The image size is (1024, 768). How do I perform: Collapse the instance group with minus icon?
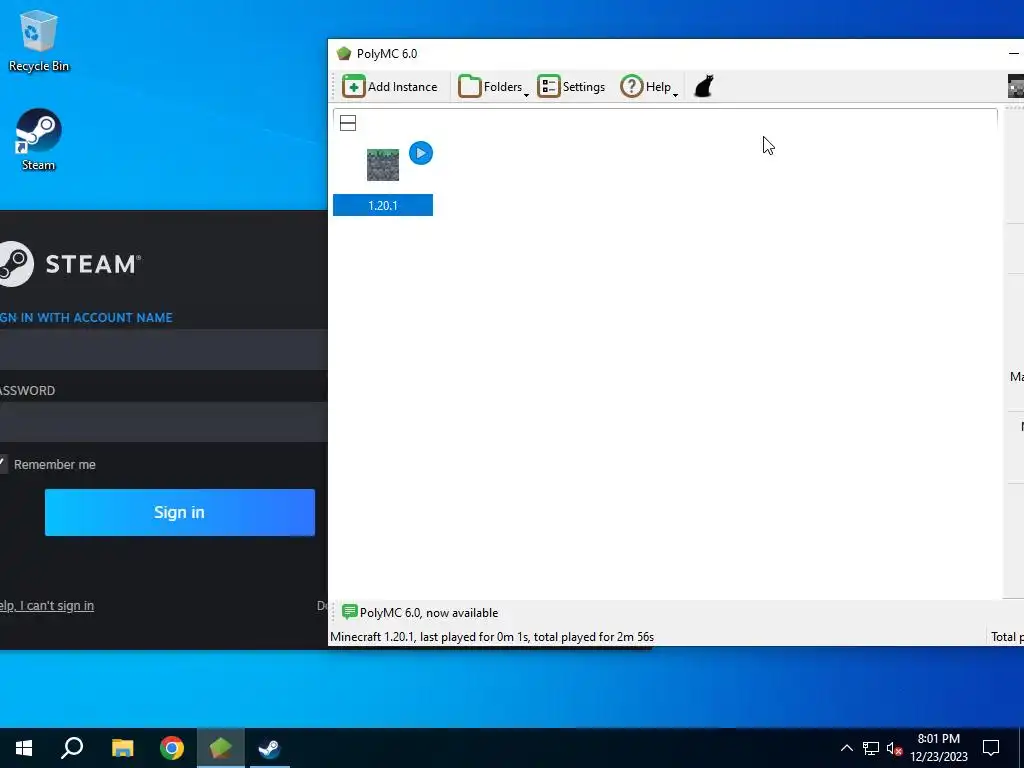pyautogui.click(x=348, y=123)
